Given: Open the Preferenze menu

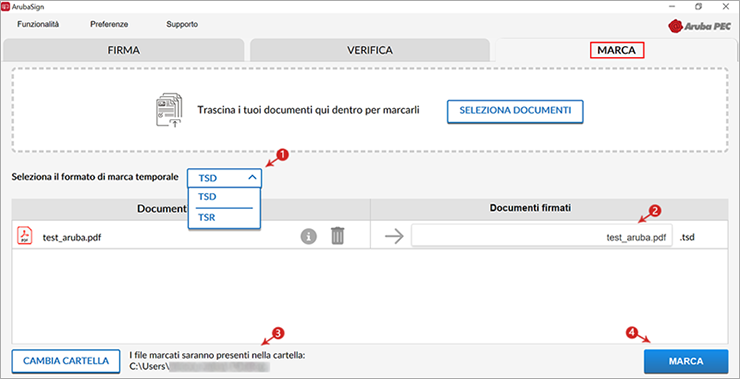Looking at the screenshot, I should [x=109, y=24].
